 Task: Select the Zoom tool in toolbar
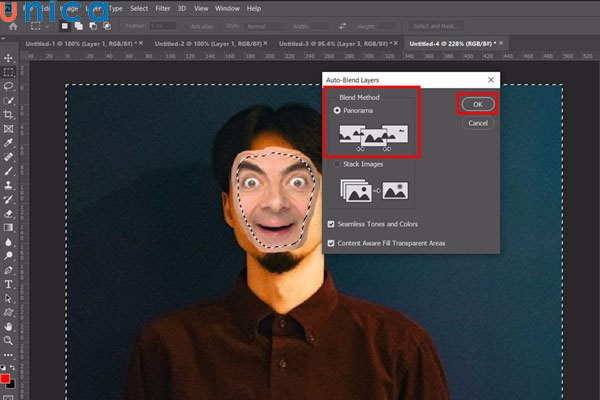[x=8, y=341]
